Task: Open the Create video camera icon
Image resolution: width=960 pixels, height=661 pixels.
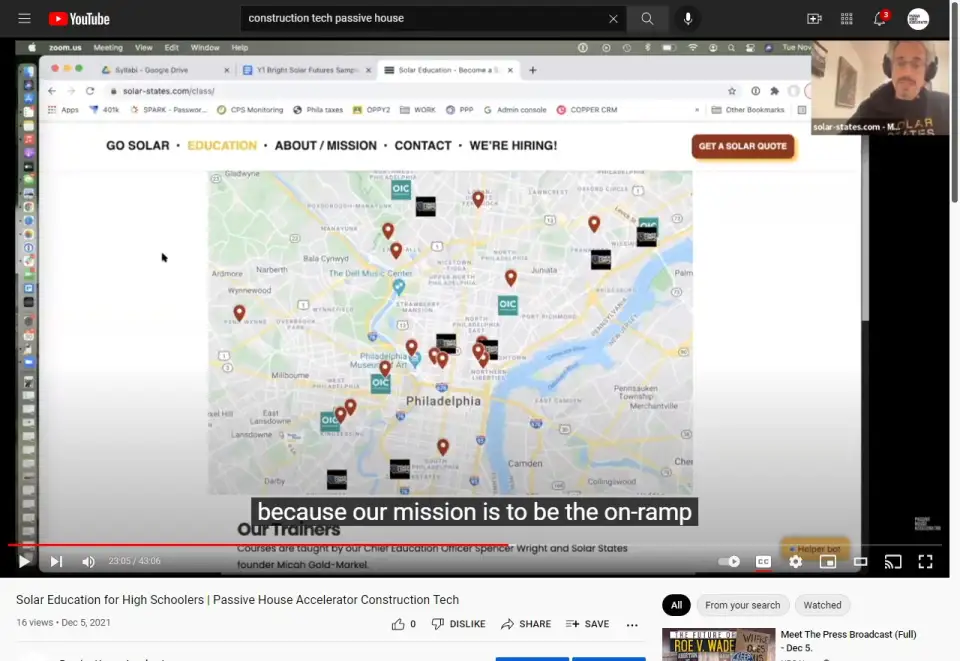Action: click(x=814, y=19)
